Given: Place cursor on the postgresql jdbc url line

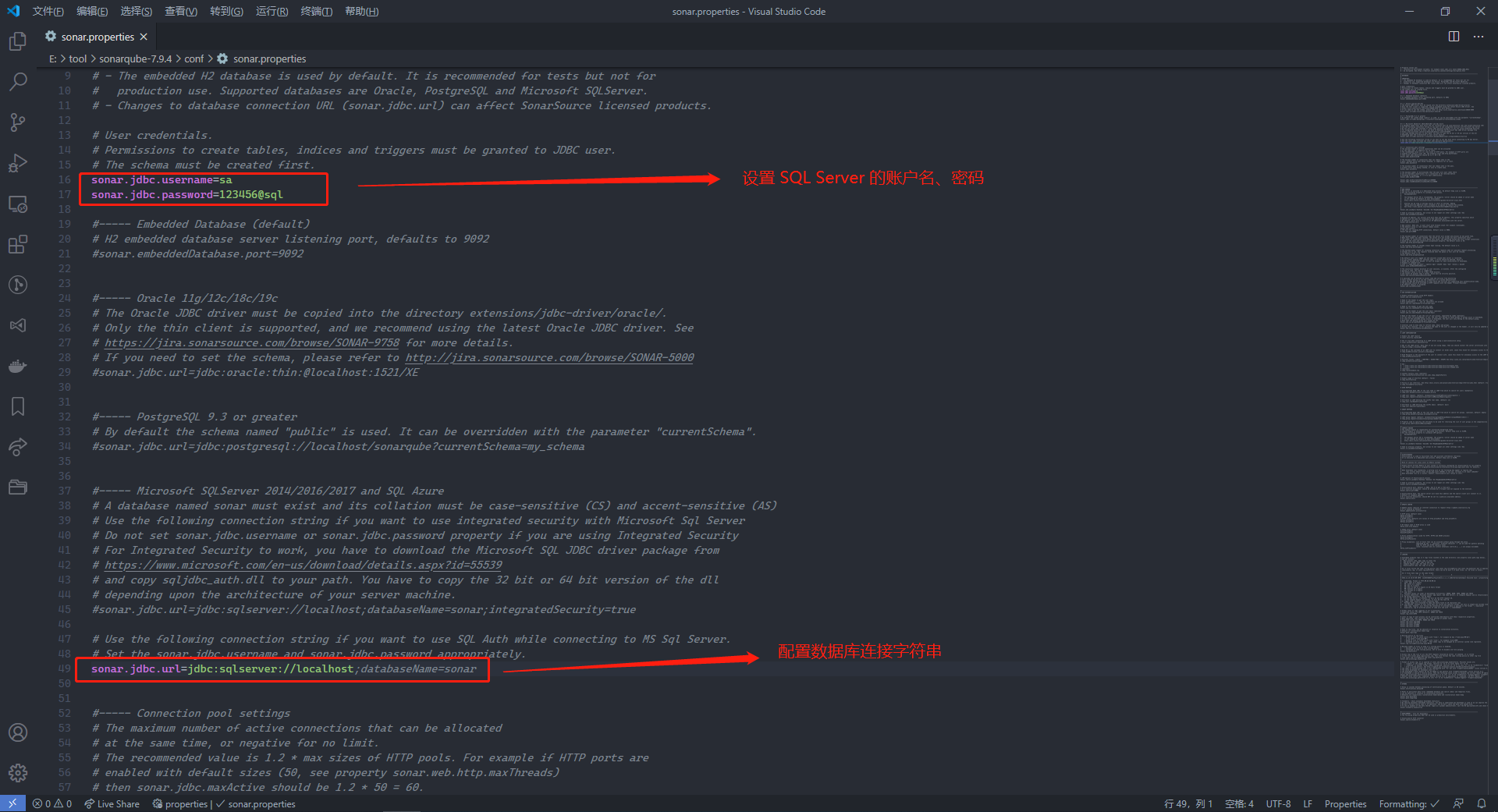Looking at the screenshot, I should [339, 446].
